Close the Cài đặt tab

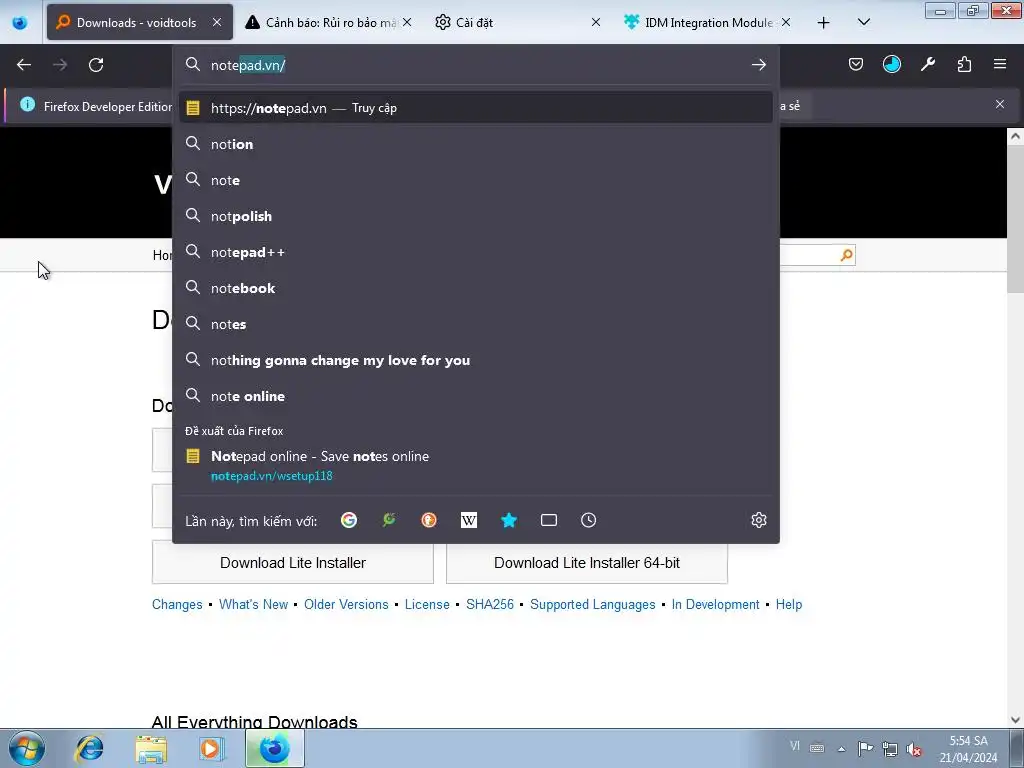click(x=596, y=22)
